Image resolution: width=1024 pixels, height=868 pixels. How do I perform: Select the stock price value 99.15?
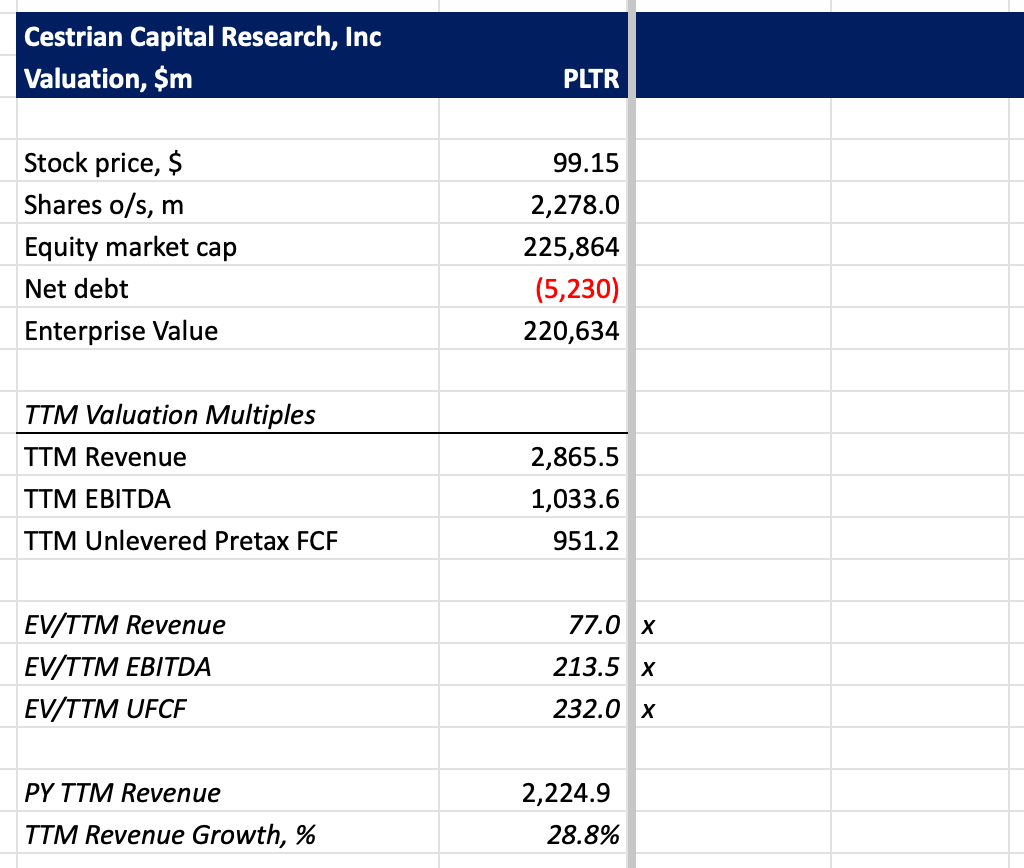[x=586, y=163]
